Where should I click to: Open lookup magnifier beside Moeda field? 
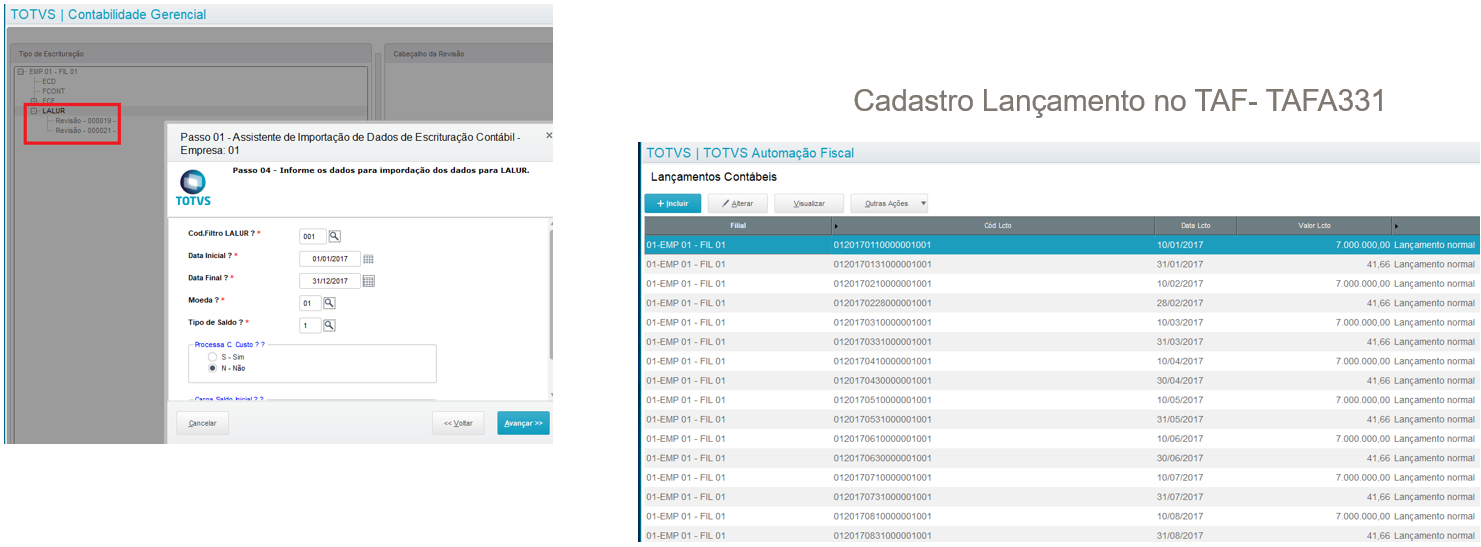329,303
